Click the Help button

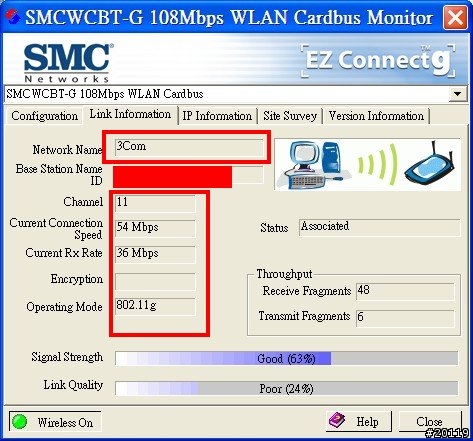tap(358, 422)
